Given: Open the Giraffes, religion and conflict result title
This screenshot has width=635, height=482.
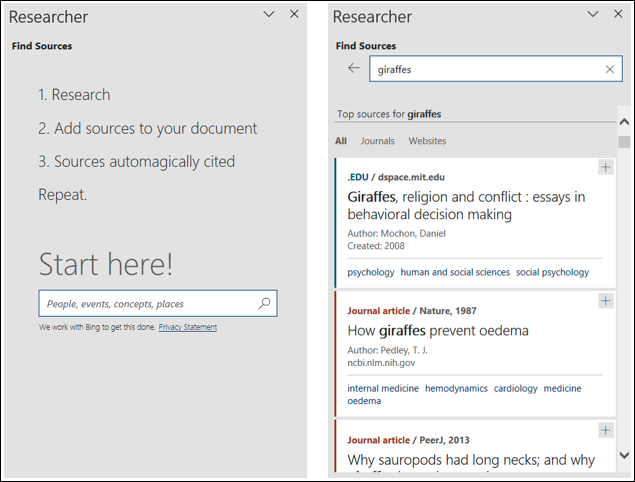Looking at the screenshot, I should point(466,205).
